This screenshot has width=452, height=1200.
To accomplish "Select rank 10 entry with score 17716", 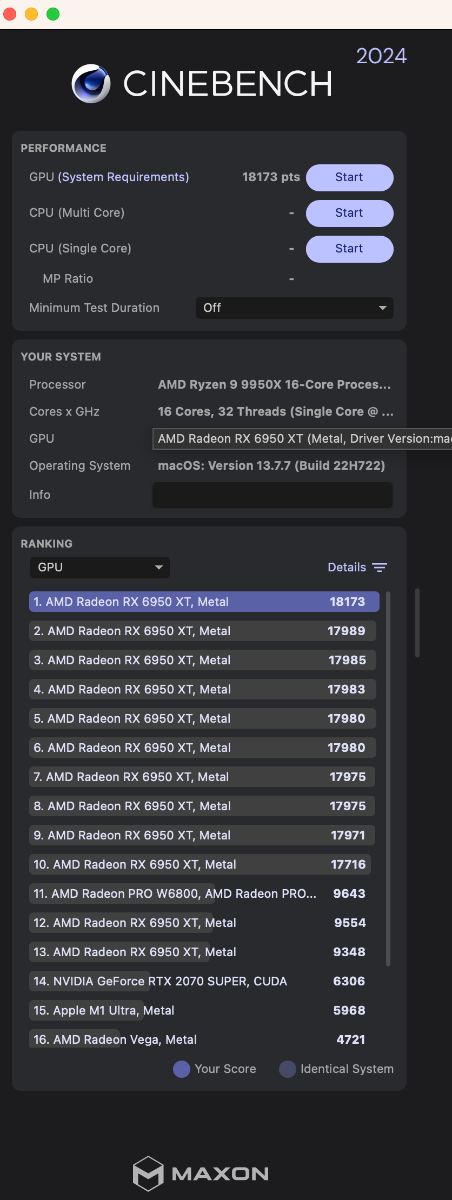I will click(204, 864).
